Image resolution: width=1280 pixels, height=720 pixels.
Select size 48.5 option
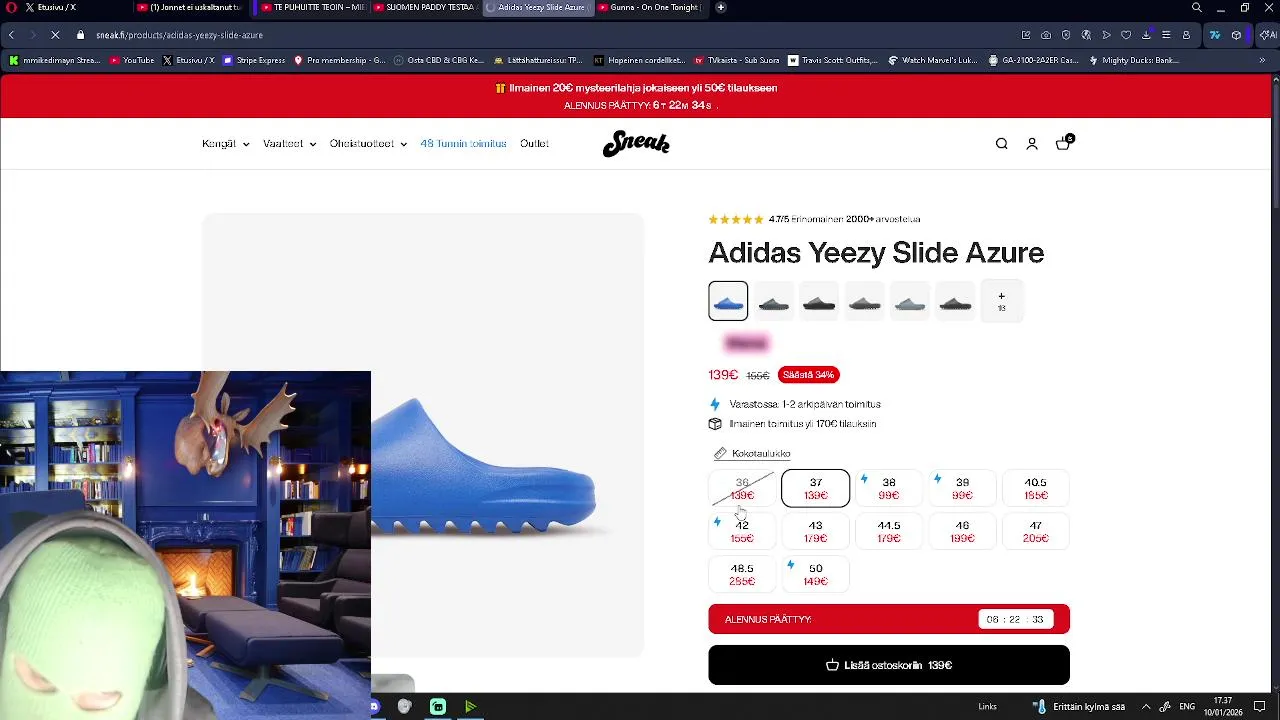[742, 574]
